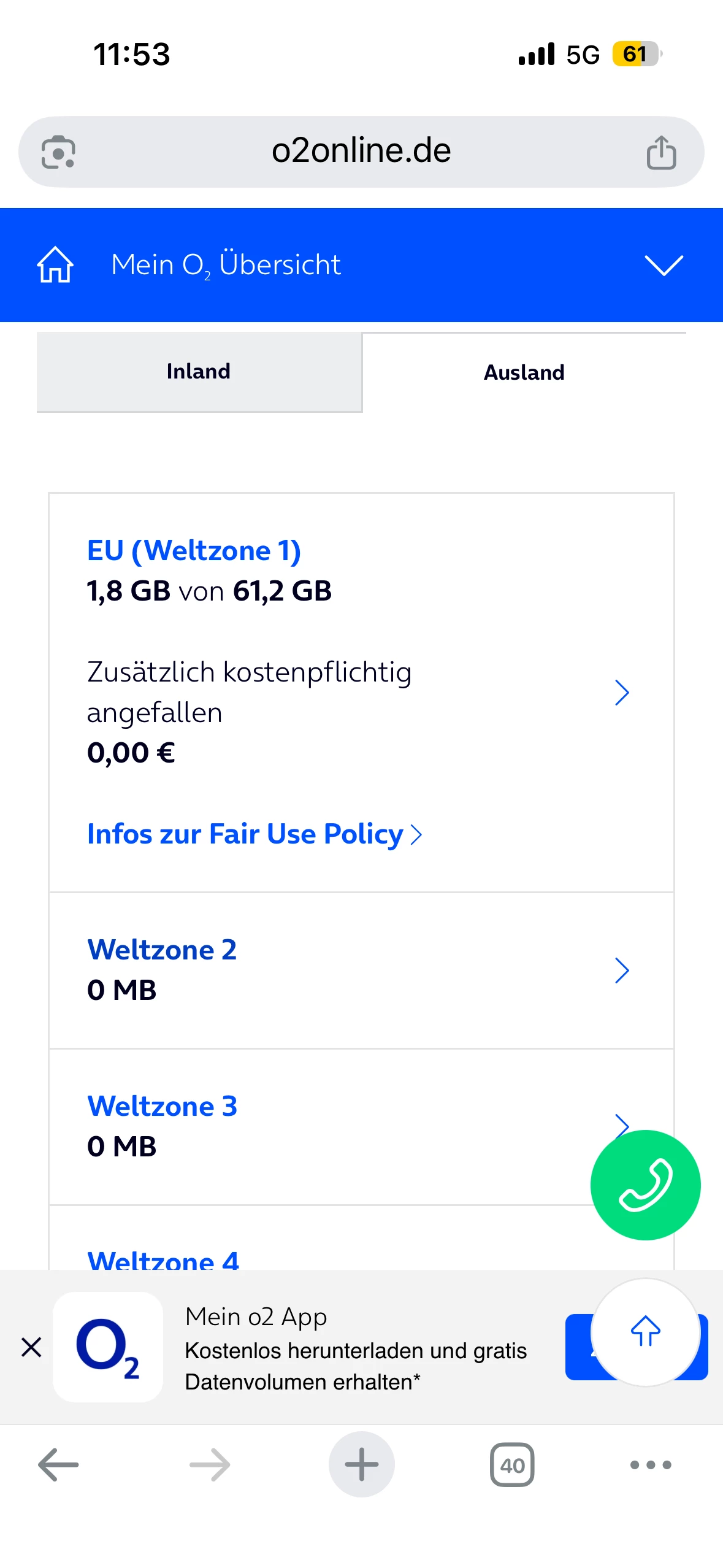The image size is (723, 1568).
Task: Tap the home icon in blue header
Action: point(55,265)
